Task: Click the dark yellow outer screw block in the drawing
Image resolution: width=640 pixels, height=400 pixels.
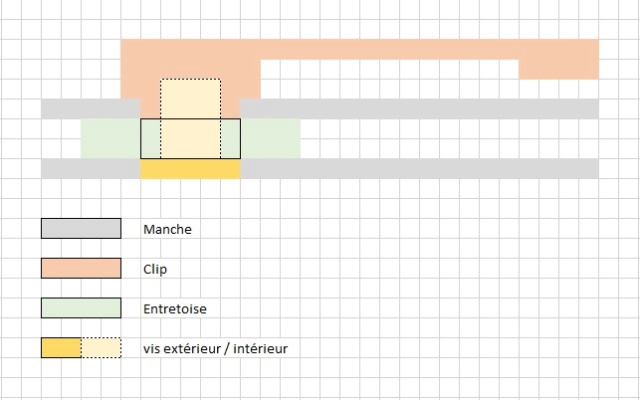Action: pyautogui.click(x=190, y=169)
